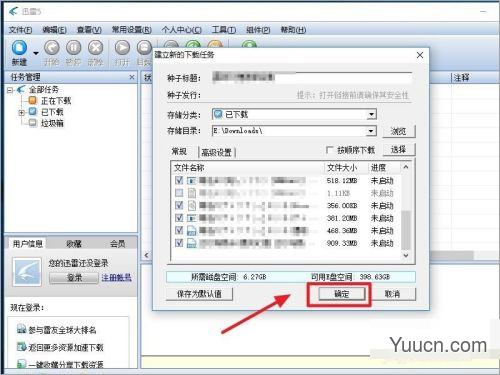Sort by 文件名称 column header

247,168
